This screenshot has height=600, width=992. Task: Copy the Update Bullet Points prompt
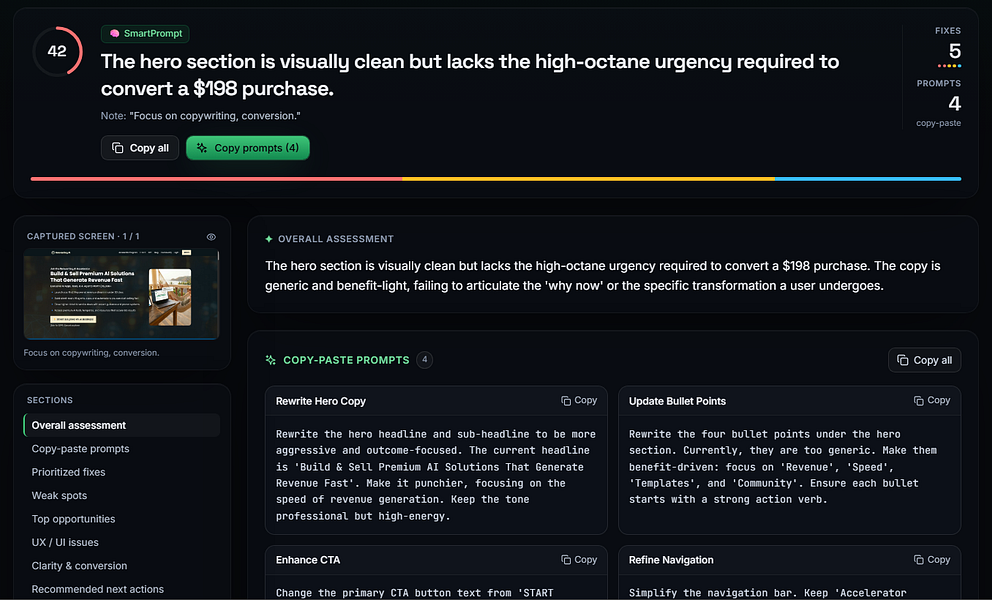coord(932,401)
